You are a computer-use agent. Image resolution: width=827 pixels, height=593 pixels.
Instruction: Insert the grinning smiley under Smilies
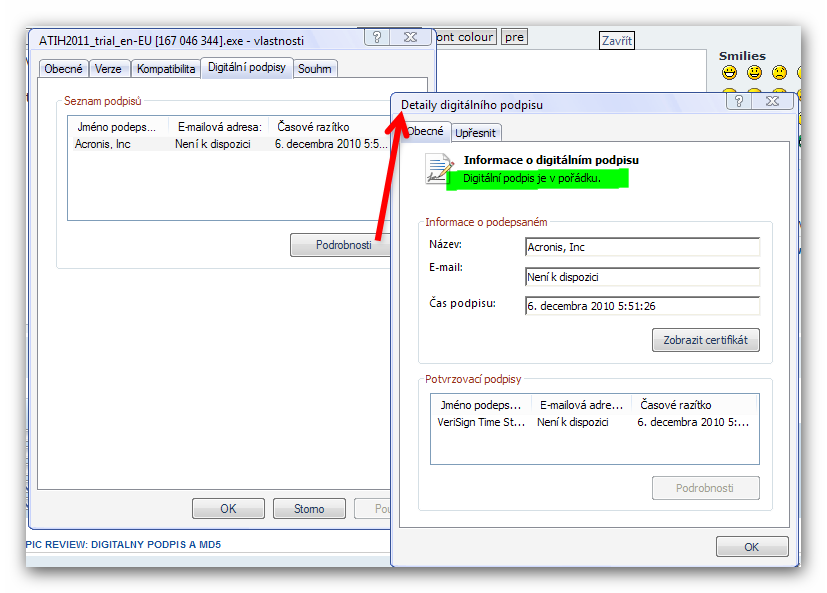(x=729, y=72)
